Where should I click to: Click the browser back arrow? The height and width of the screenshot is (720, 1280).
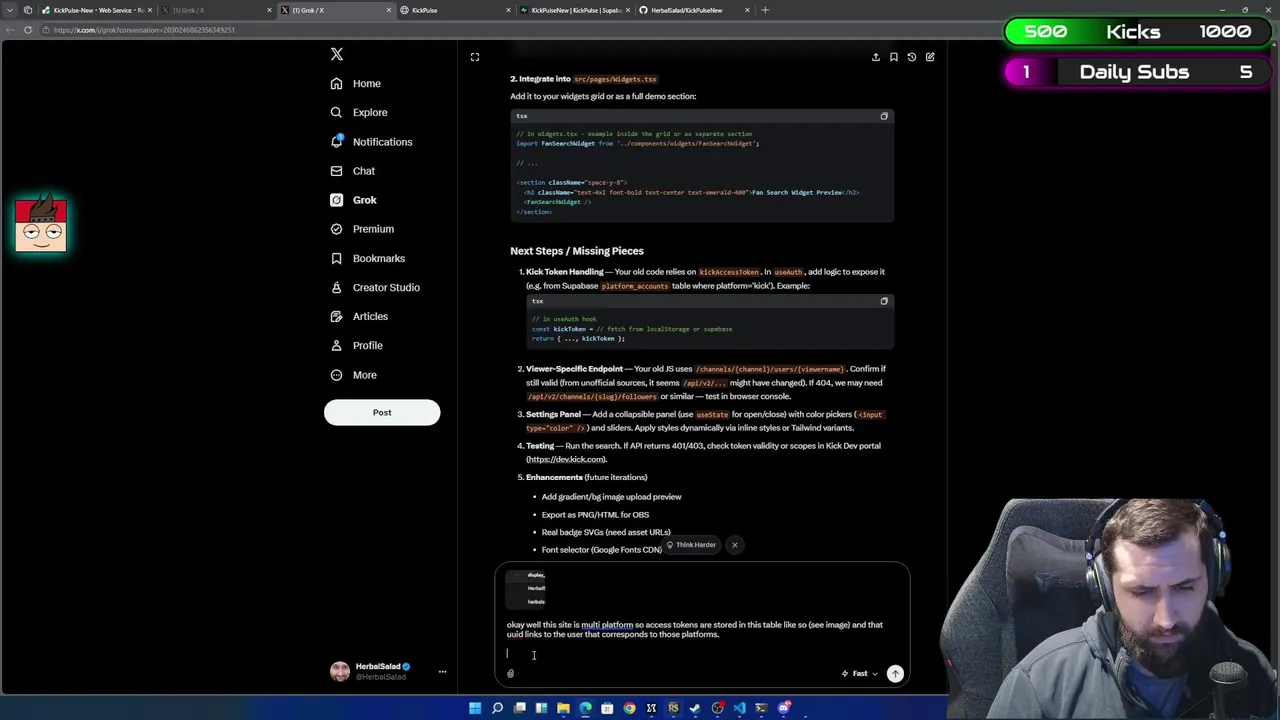click(x=8, y=30)
